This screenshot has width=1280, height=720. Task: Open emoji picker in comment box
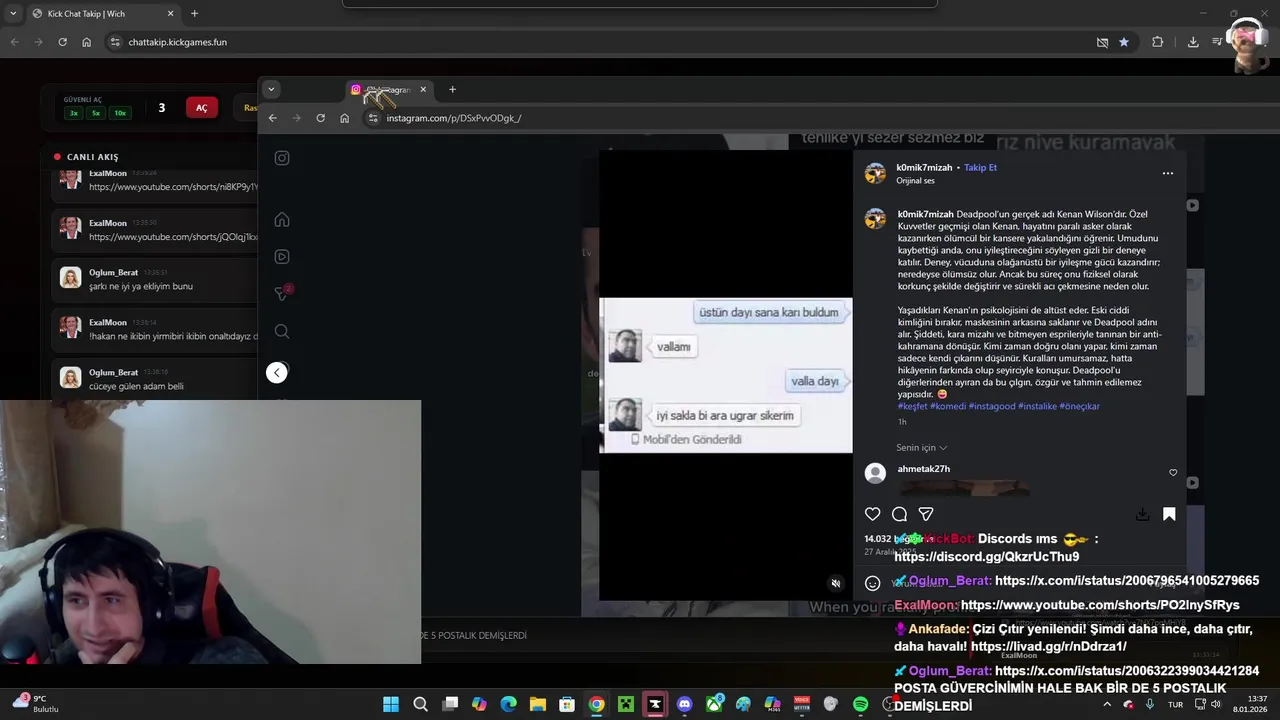tap(872, 583)
